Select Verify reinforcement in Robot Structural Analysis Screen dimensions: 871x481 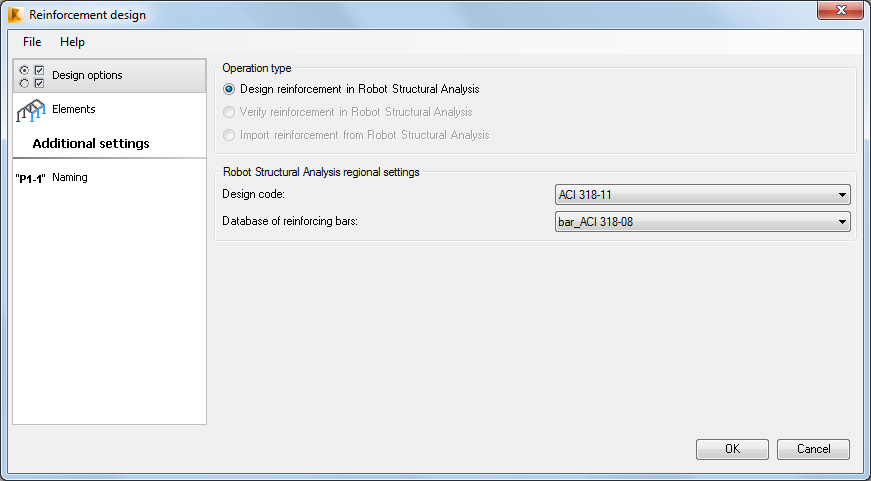click(x=348, y=112)
